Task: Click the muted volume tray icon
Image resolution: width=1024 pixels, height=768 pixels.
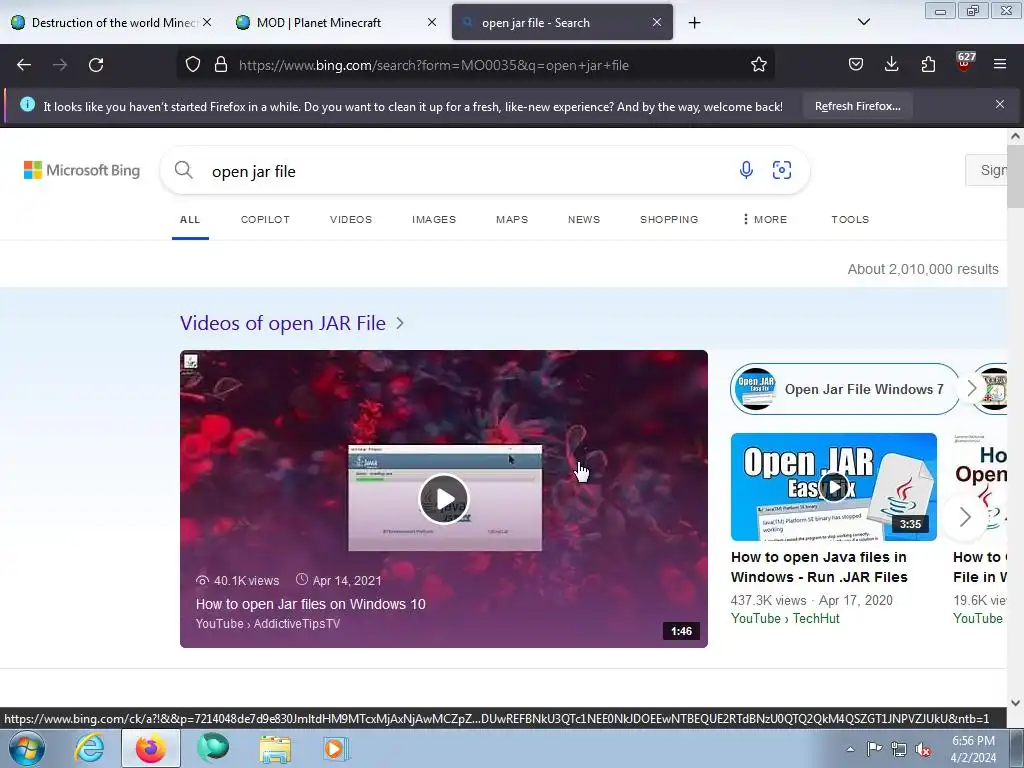Action: [x=923, y=749]
